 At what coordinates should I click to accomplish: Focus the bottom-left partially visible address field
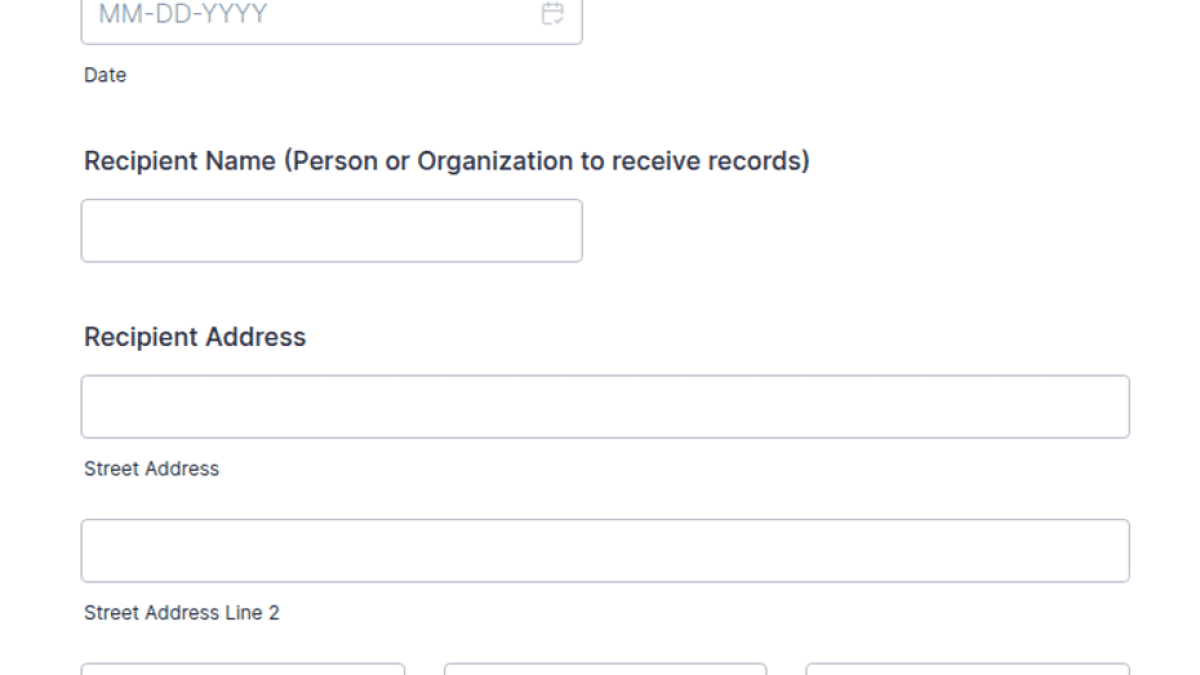click(x=243, y=669)
